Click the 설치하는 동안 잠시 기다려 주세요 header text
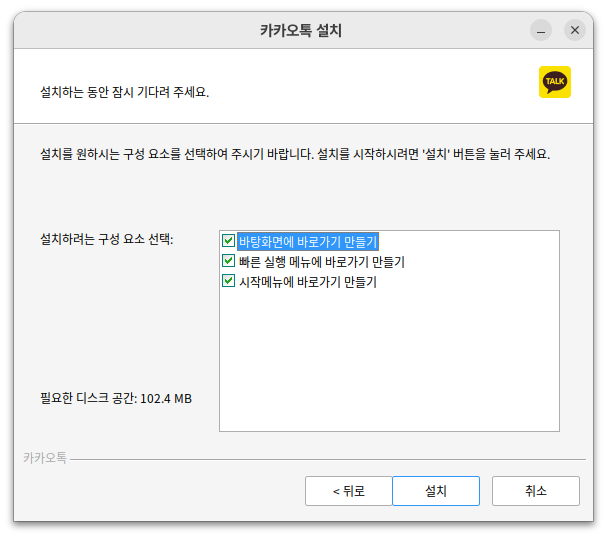The height and width of the screenshot is (538, 607). tap(125, 92)
